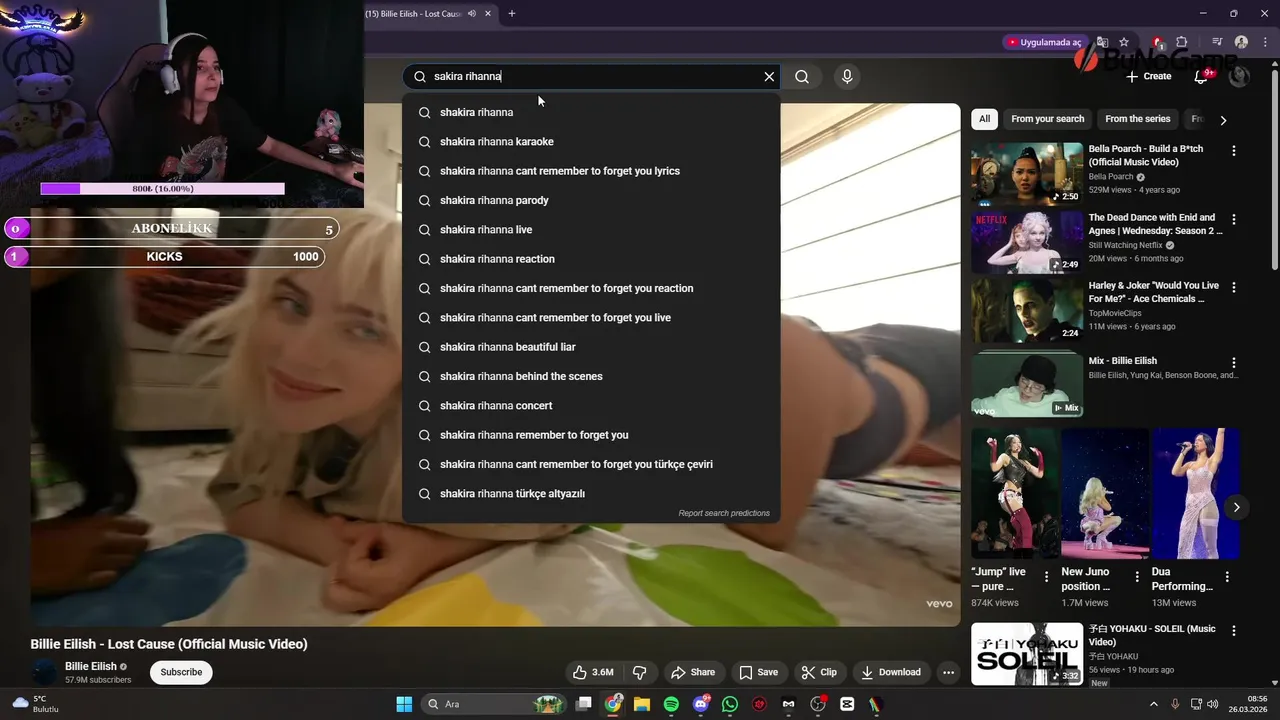Save the video to a playlist
Image resolution: width=1280 pixels, height=720 pixels.
coord(758,672)
